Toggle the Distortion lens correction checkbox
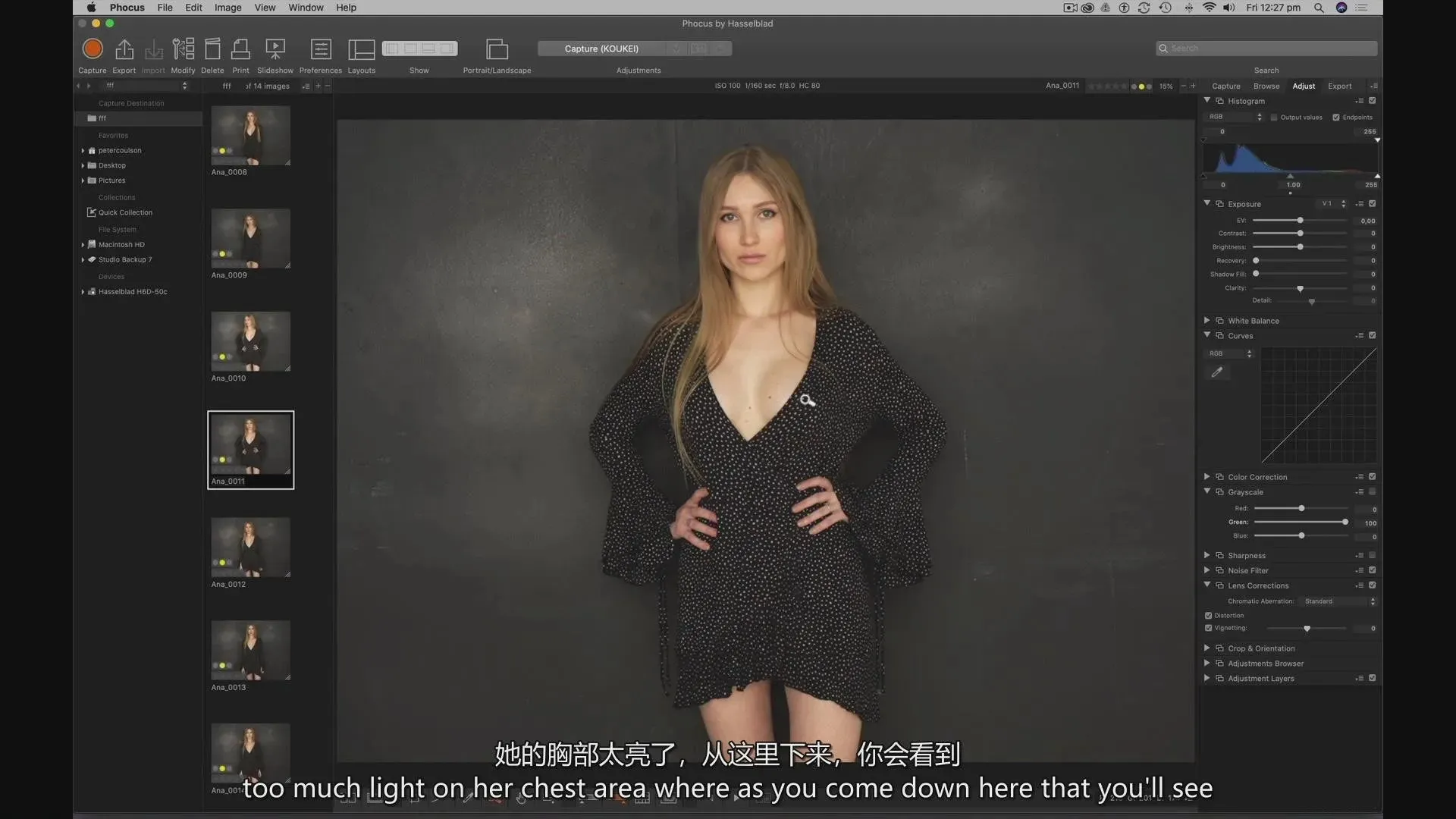 [1209, 616]
